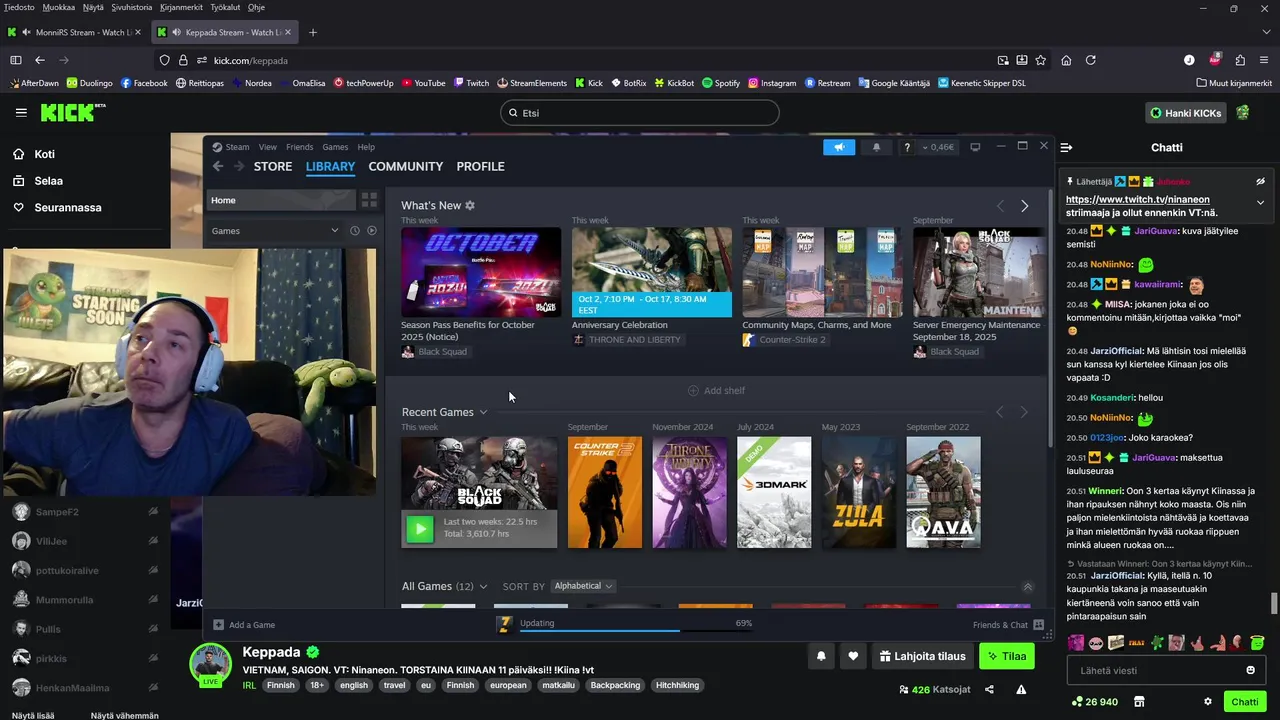Follow Keppada with heart button
This screenshot has width=1280, height=720.
tap(853, 657)
